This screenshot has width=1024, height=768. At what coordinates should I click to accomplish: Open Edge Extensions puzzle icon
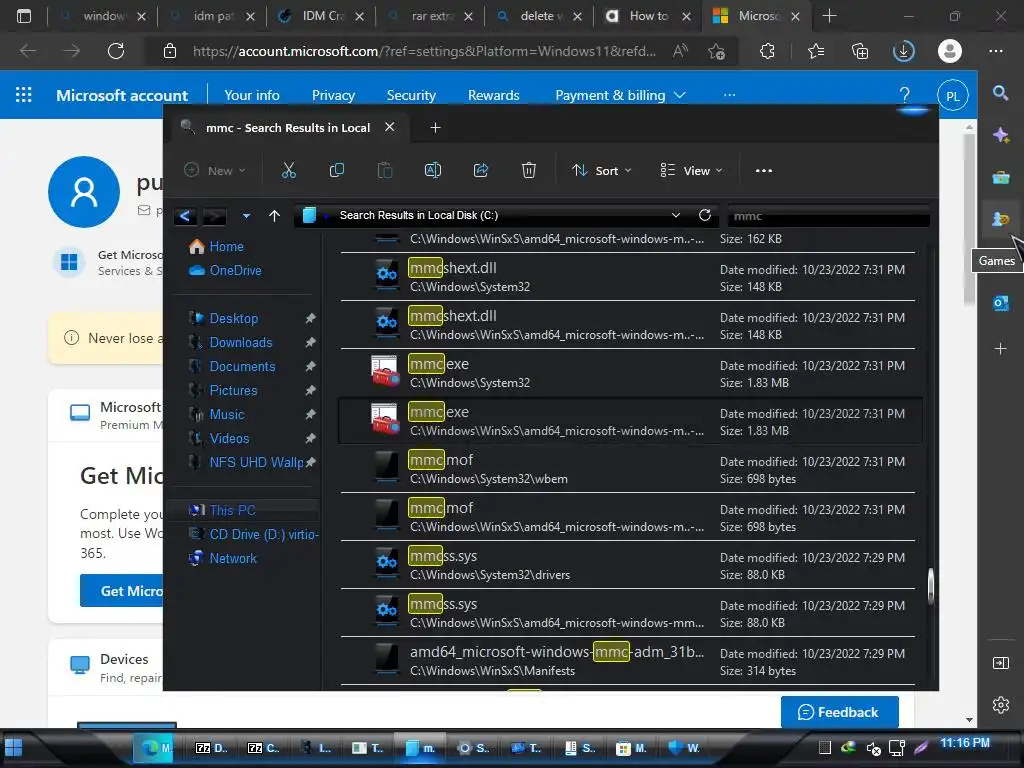point(767,51)
